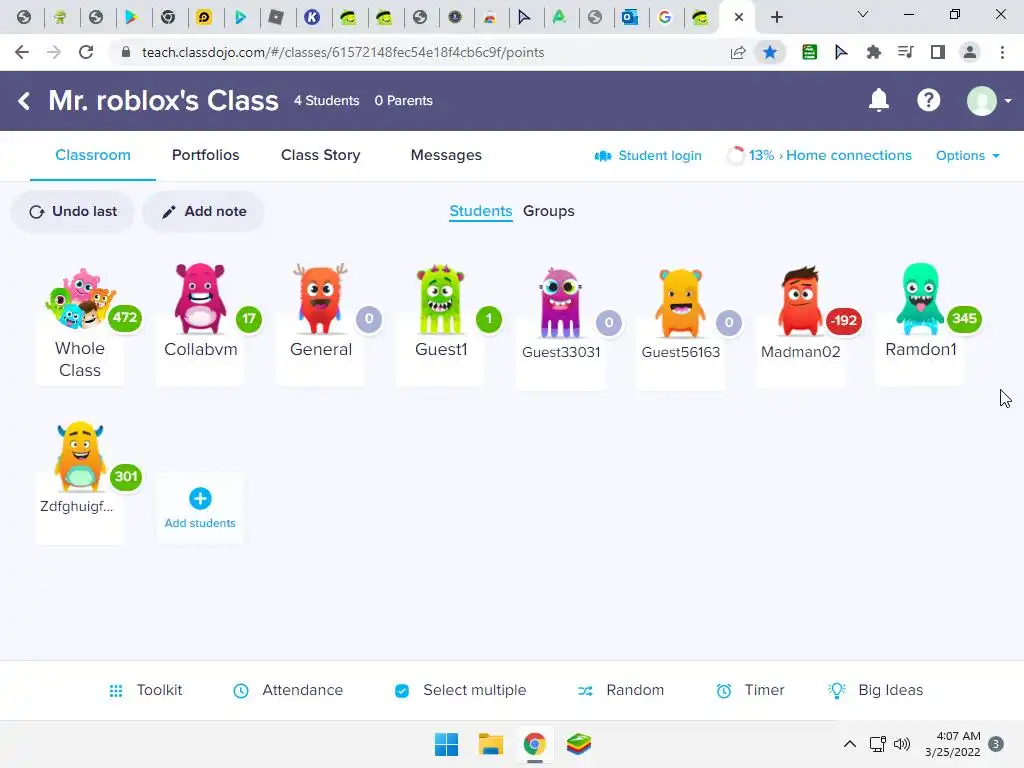
Task: Open the Class Story tab
Action: coord(321,155)
